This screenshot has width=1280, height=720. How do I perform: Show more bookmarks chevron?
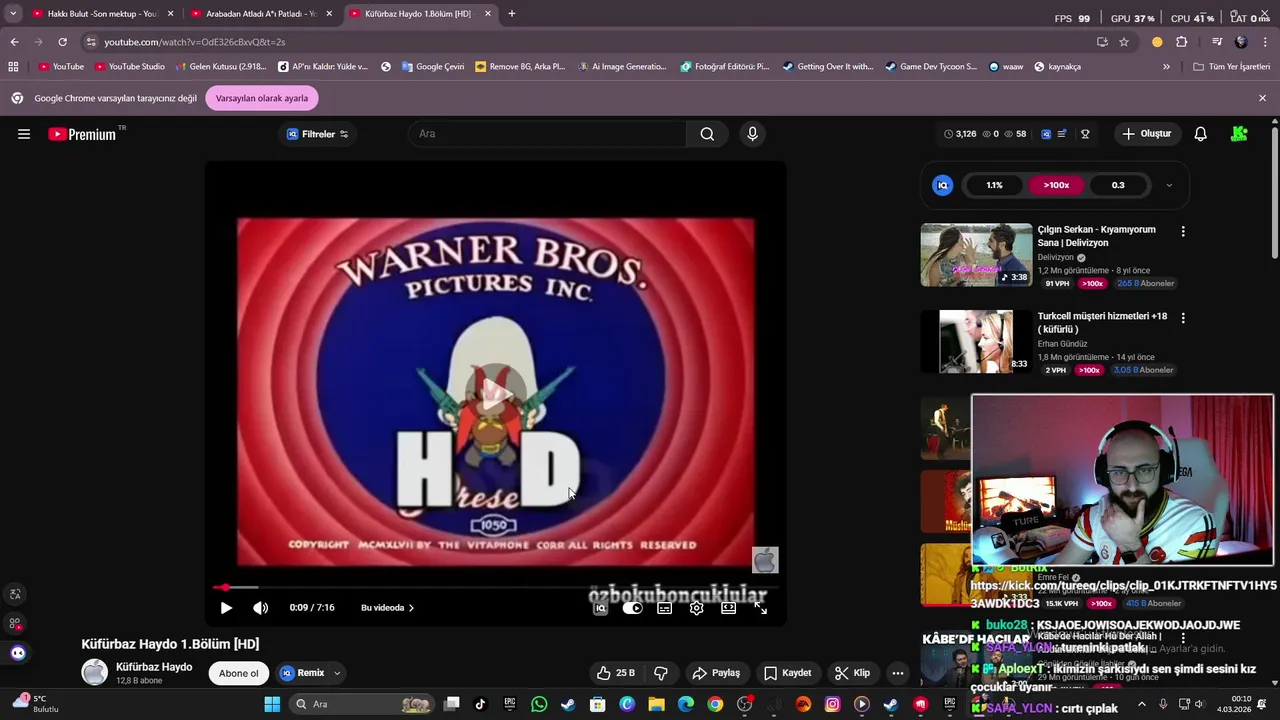(x=1166, y=67)
